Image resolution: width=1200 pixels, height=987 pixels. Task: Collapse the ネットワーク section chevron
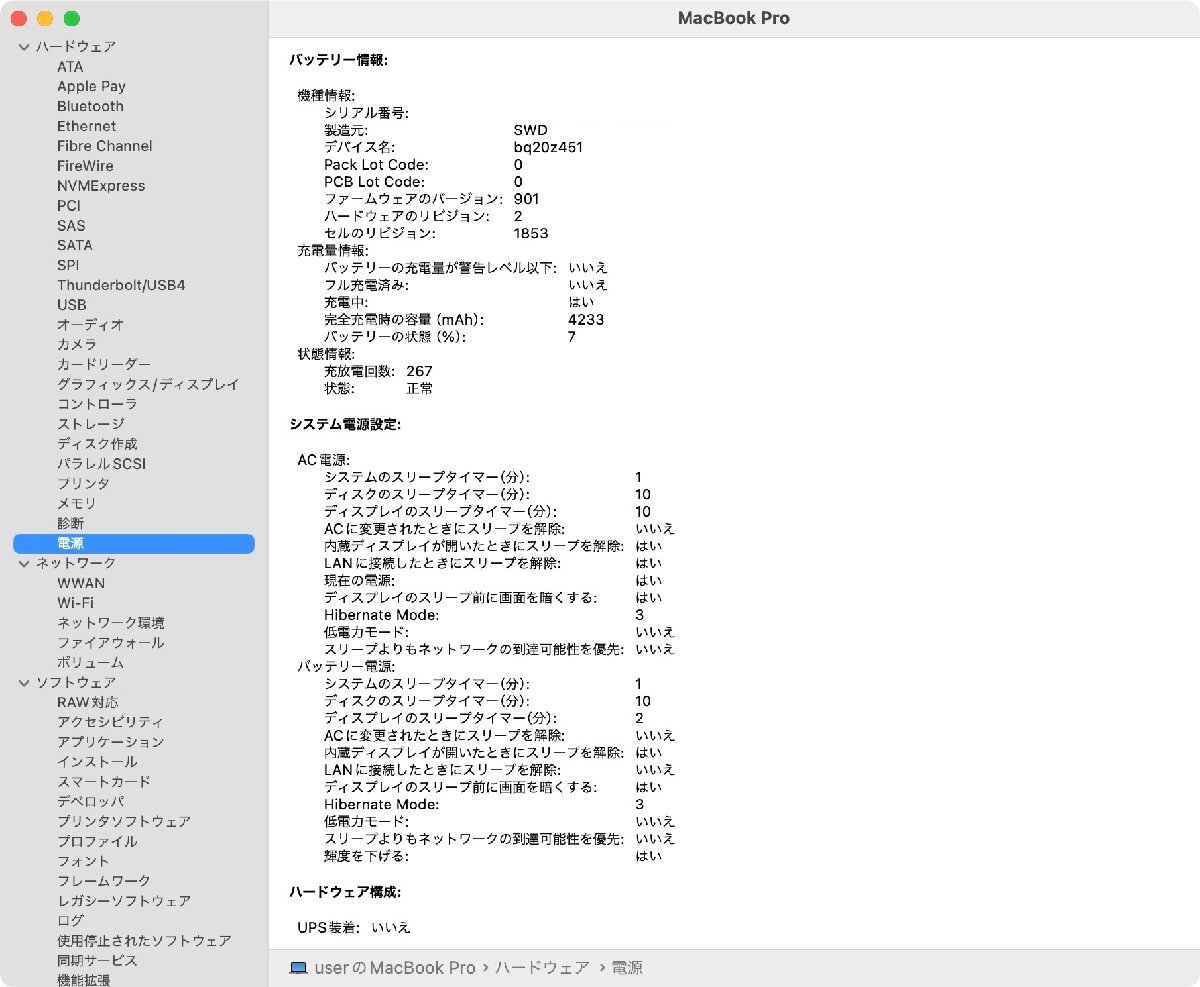[24, 564]
